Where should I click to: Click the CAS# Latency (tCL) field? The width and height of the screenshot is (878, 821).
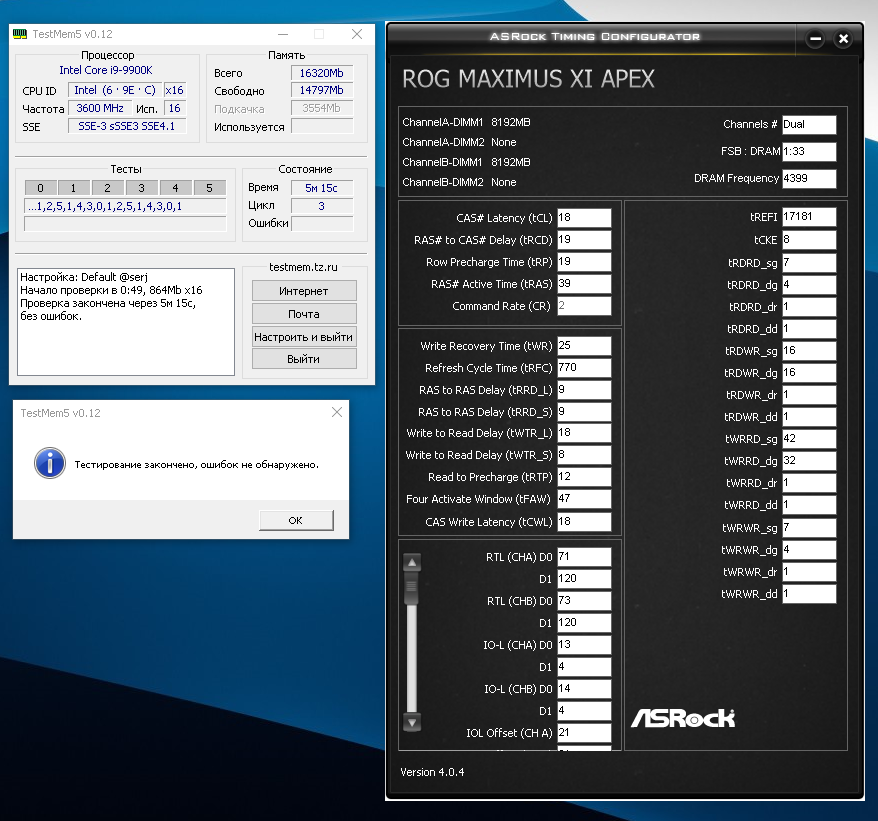pos(584,218)
